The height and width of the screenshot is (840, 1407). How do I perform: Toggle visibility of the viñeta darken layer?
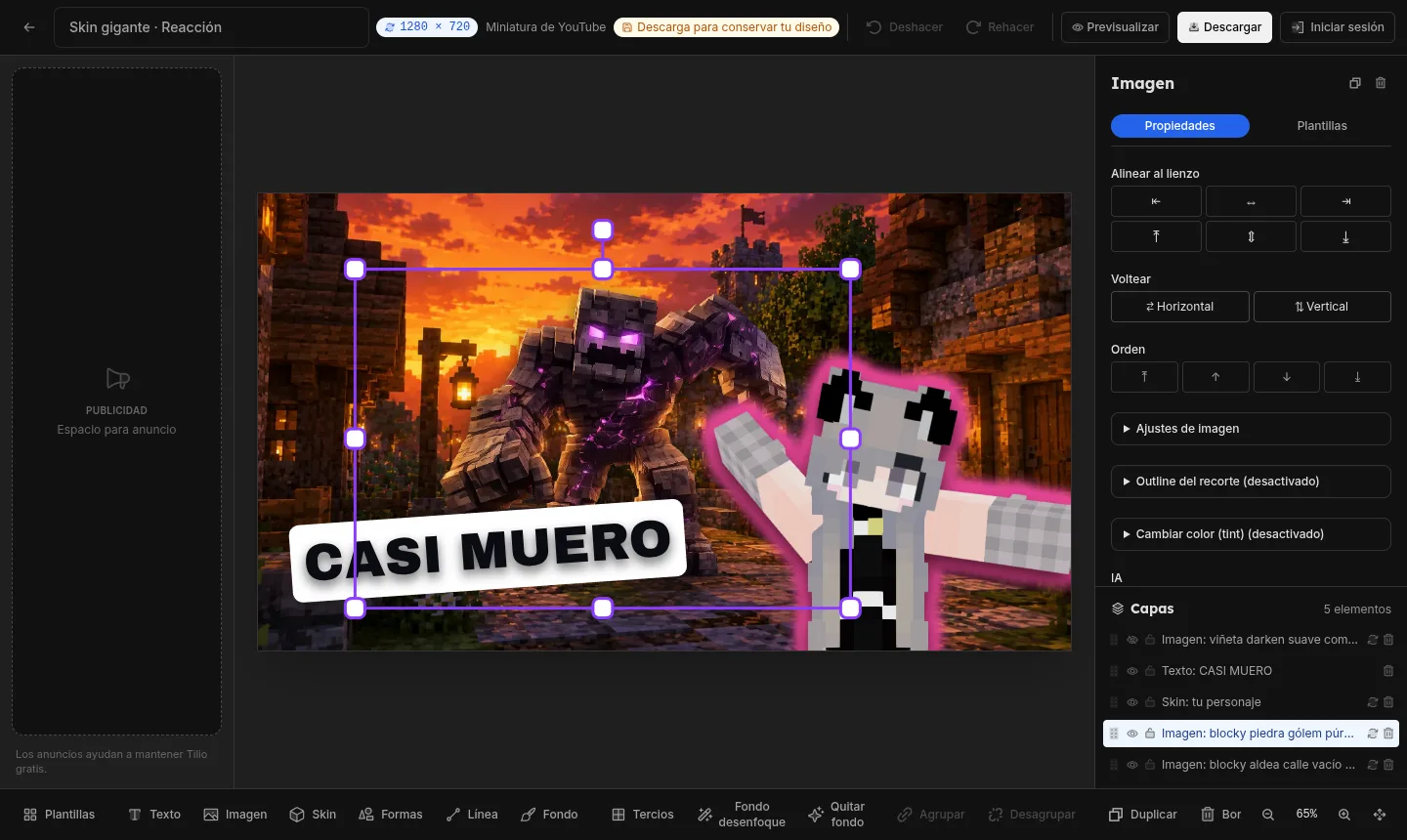click(x=1132, y=640)
